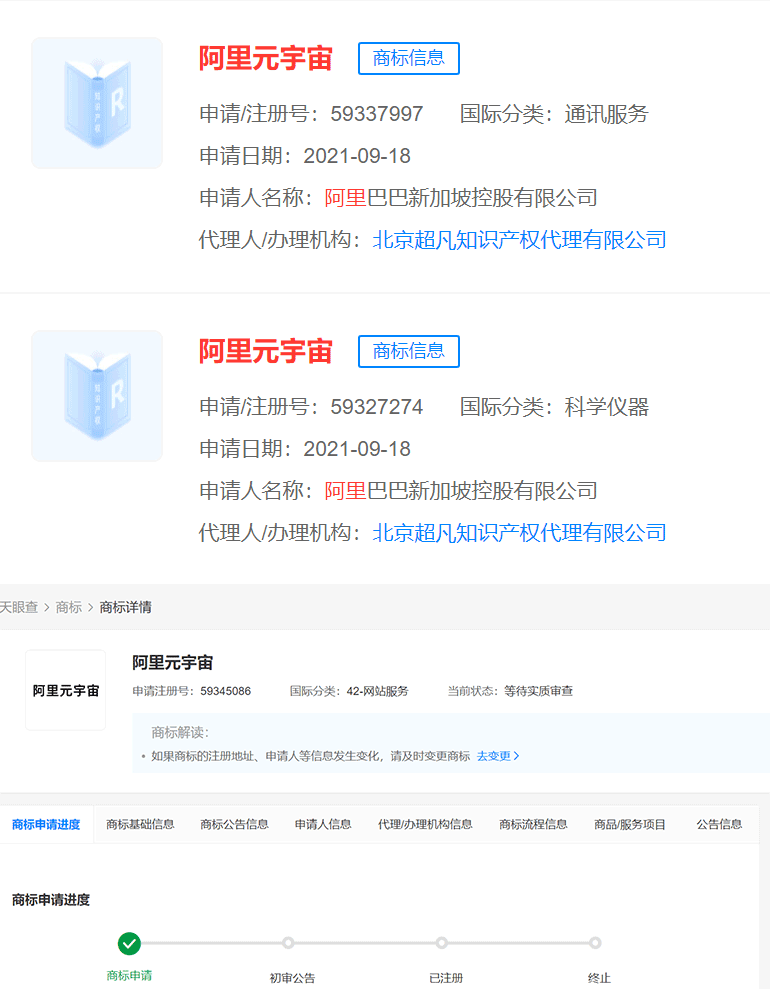The image size is (770, 989).
Task: Switch to 商品/服务项目 tab
Action: (630, 824)
